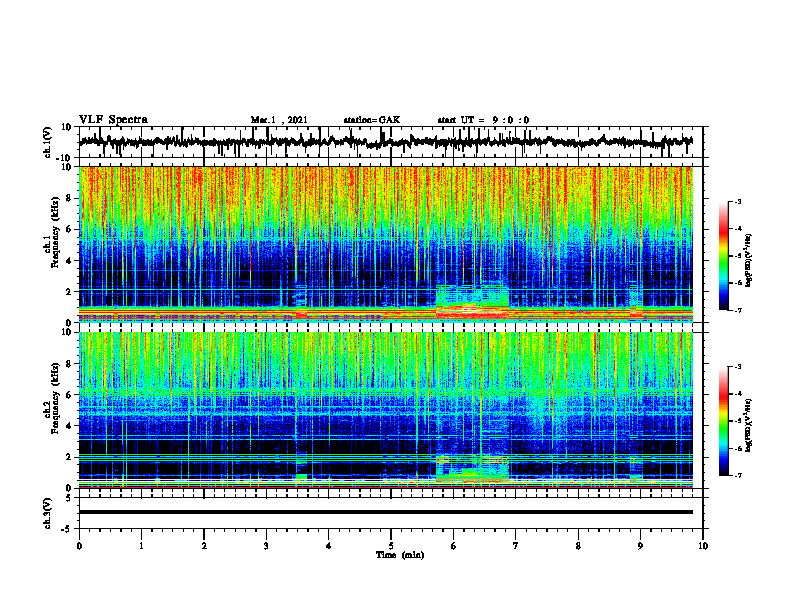This screenshot has height=612, width=792.
Task: Click time-axis tick label "8"
Action: point(578,546)
